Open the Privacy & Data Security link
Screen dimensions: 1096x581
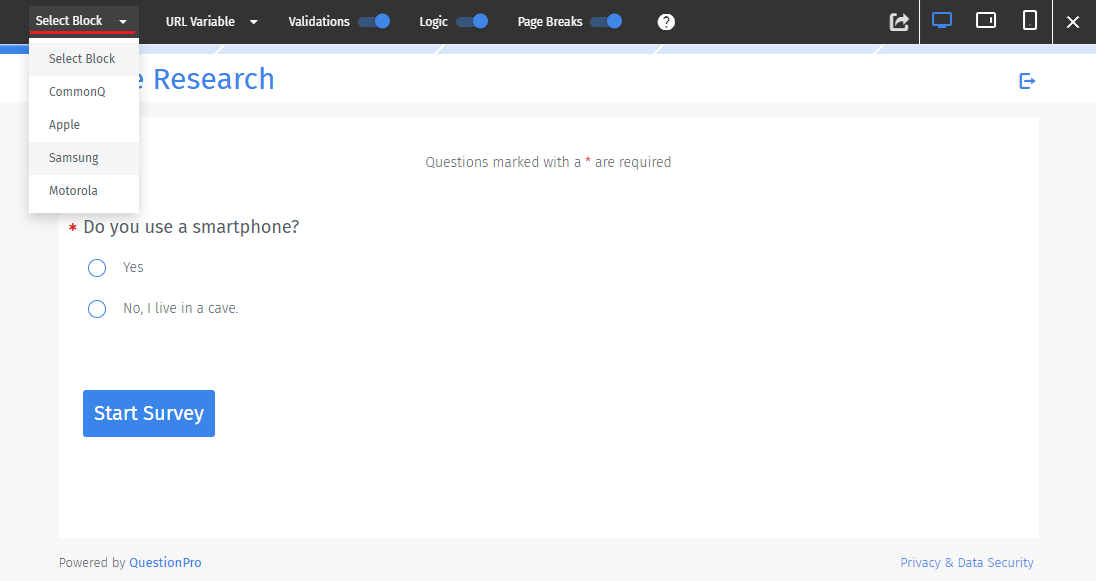(x=966, y=562)
